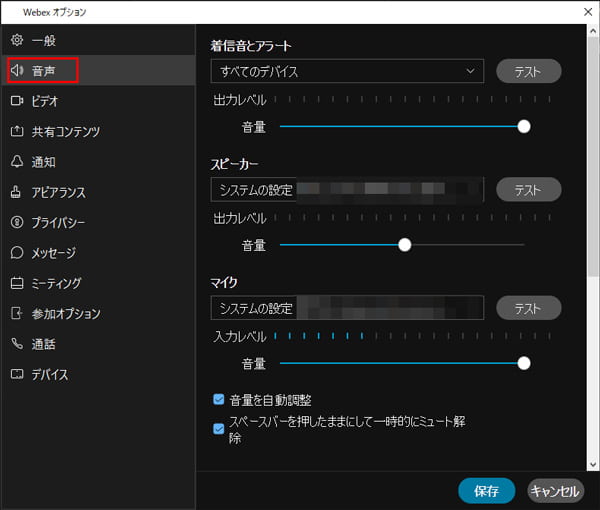Screen dimensions: 600x510
Task: Click the brush icon for アピアランス
Action: [16, 192]
